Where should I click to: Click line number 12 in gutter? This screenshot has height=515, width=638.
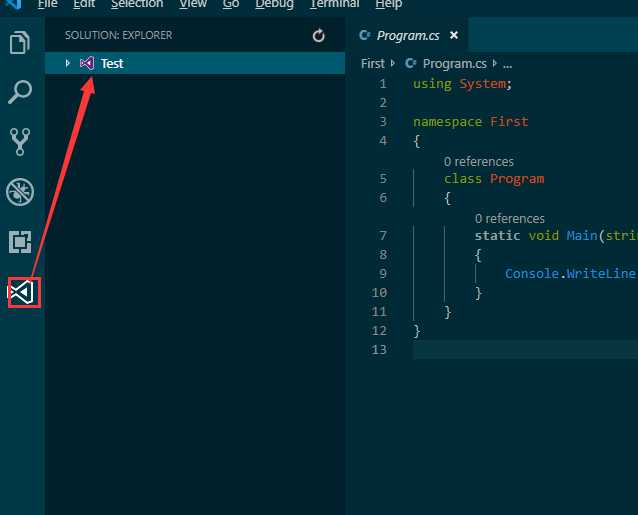pyautogui.click(x=379, y=330)
